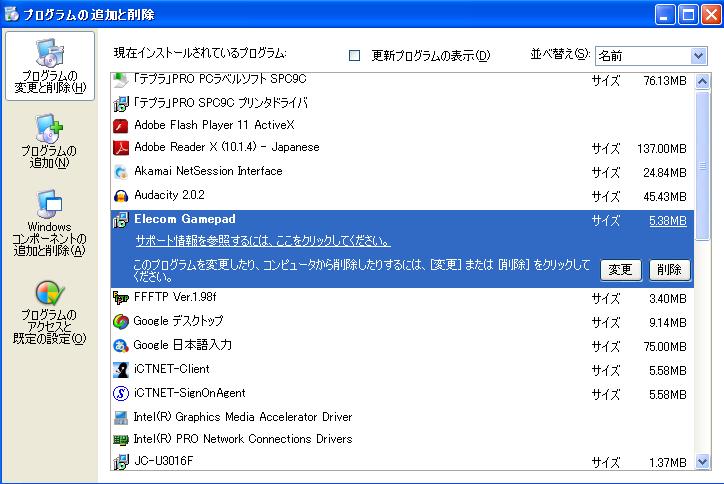Click the 3.40MB size value

(668, 299)
